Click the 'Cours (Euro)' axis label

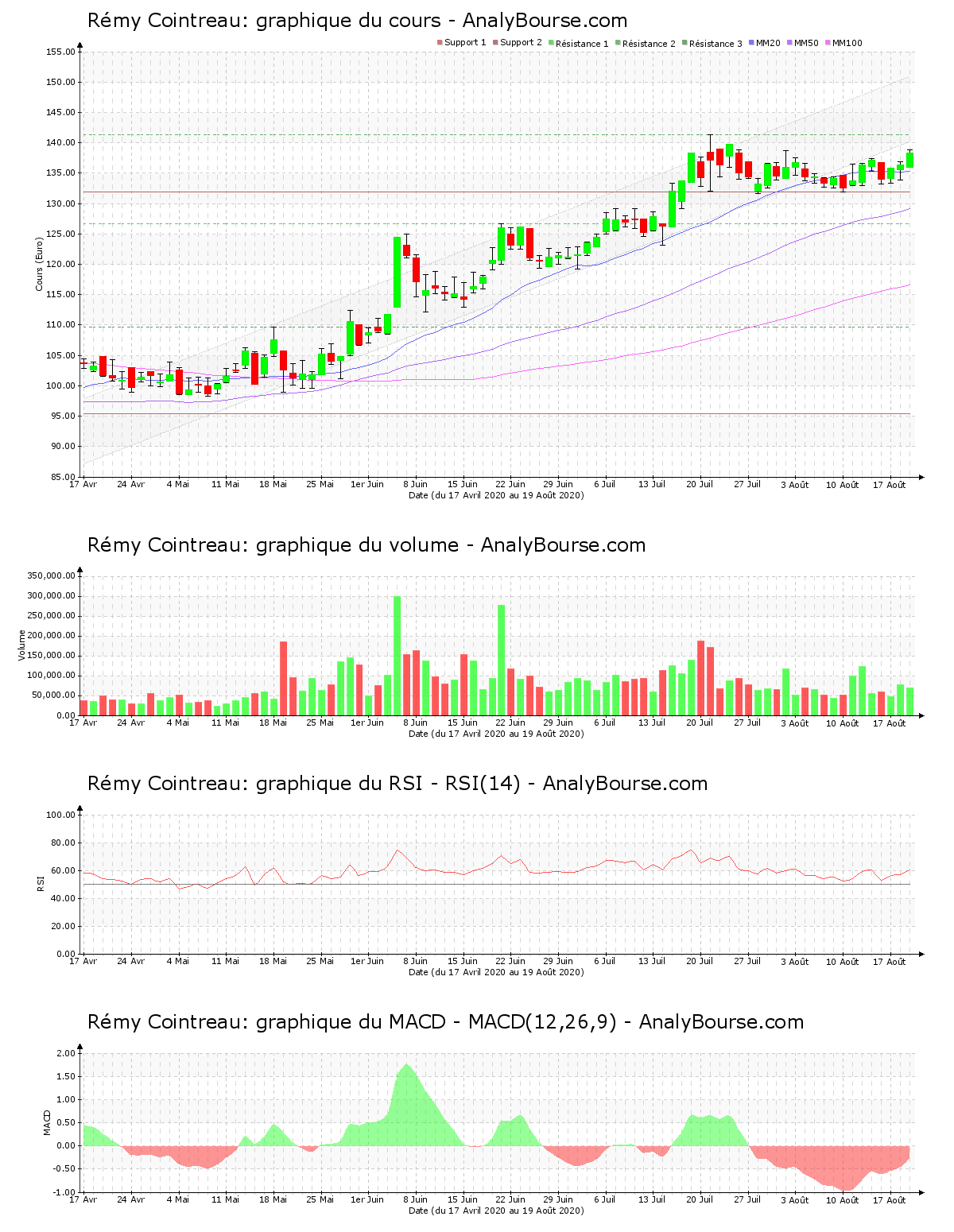39,264
